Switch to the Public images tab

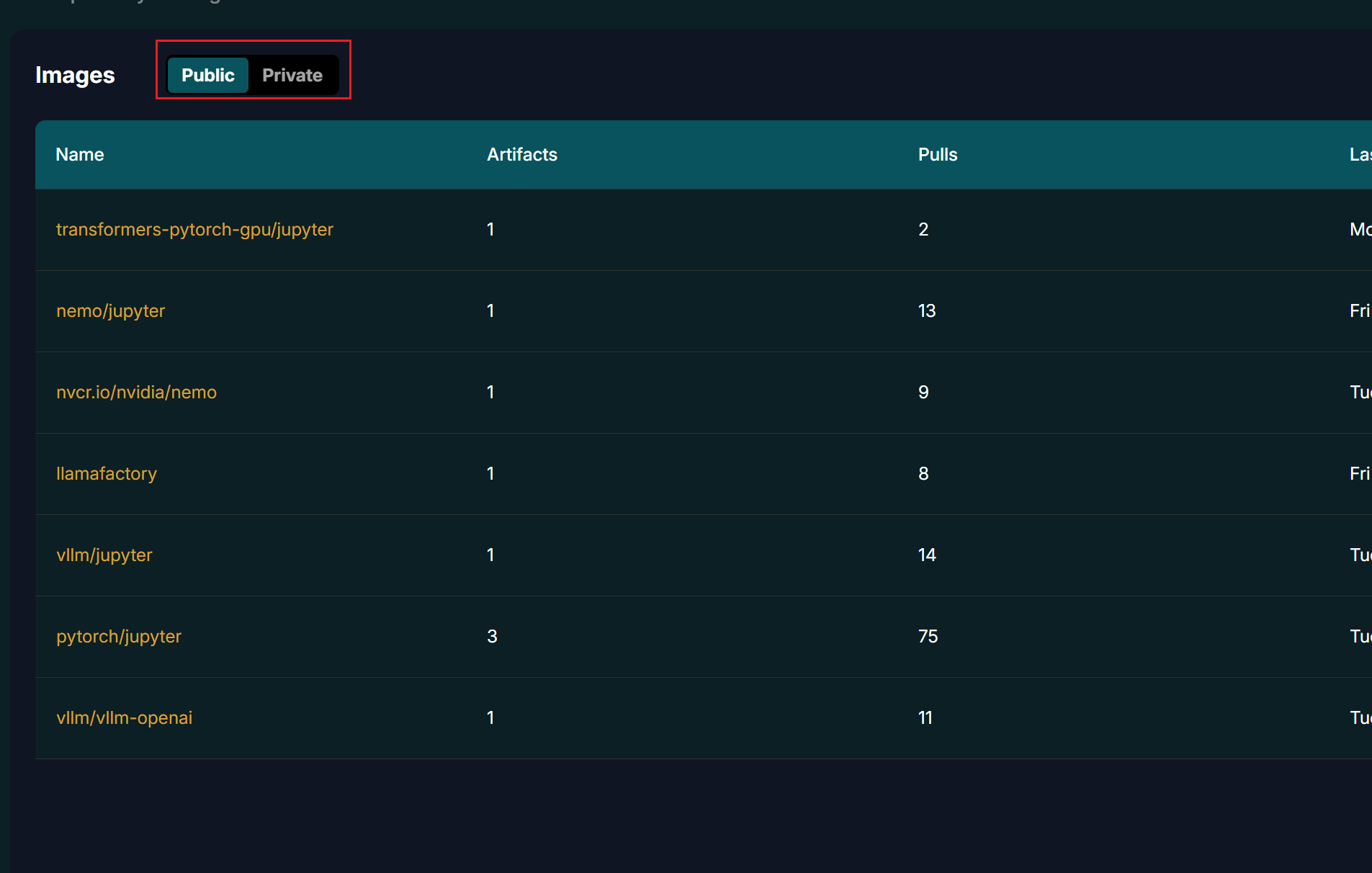click(207, 75)
